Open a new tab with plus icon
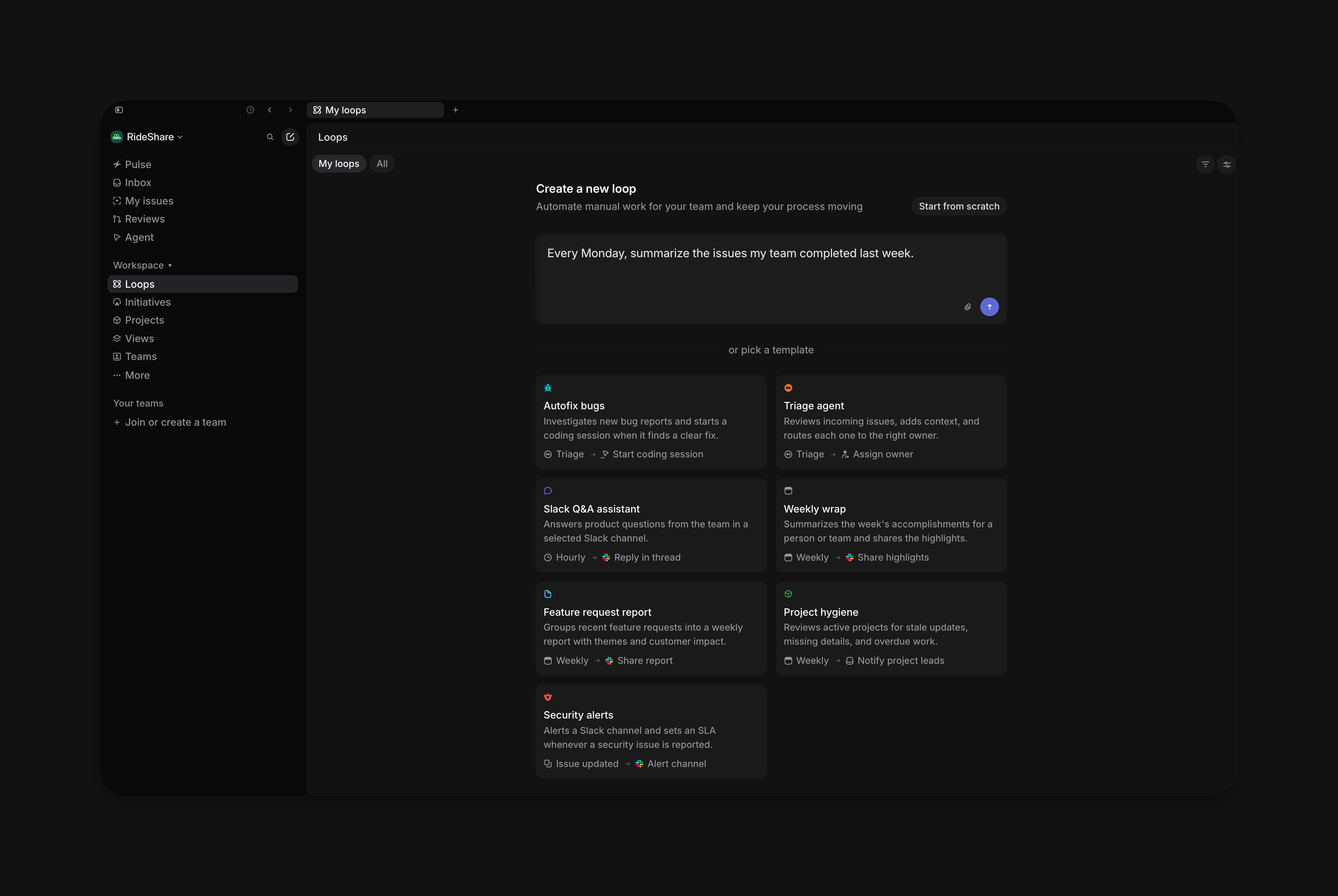Viewport: 1338px width, 896px height. 456,110
